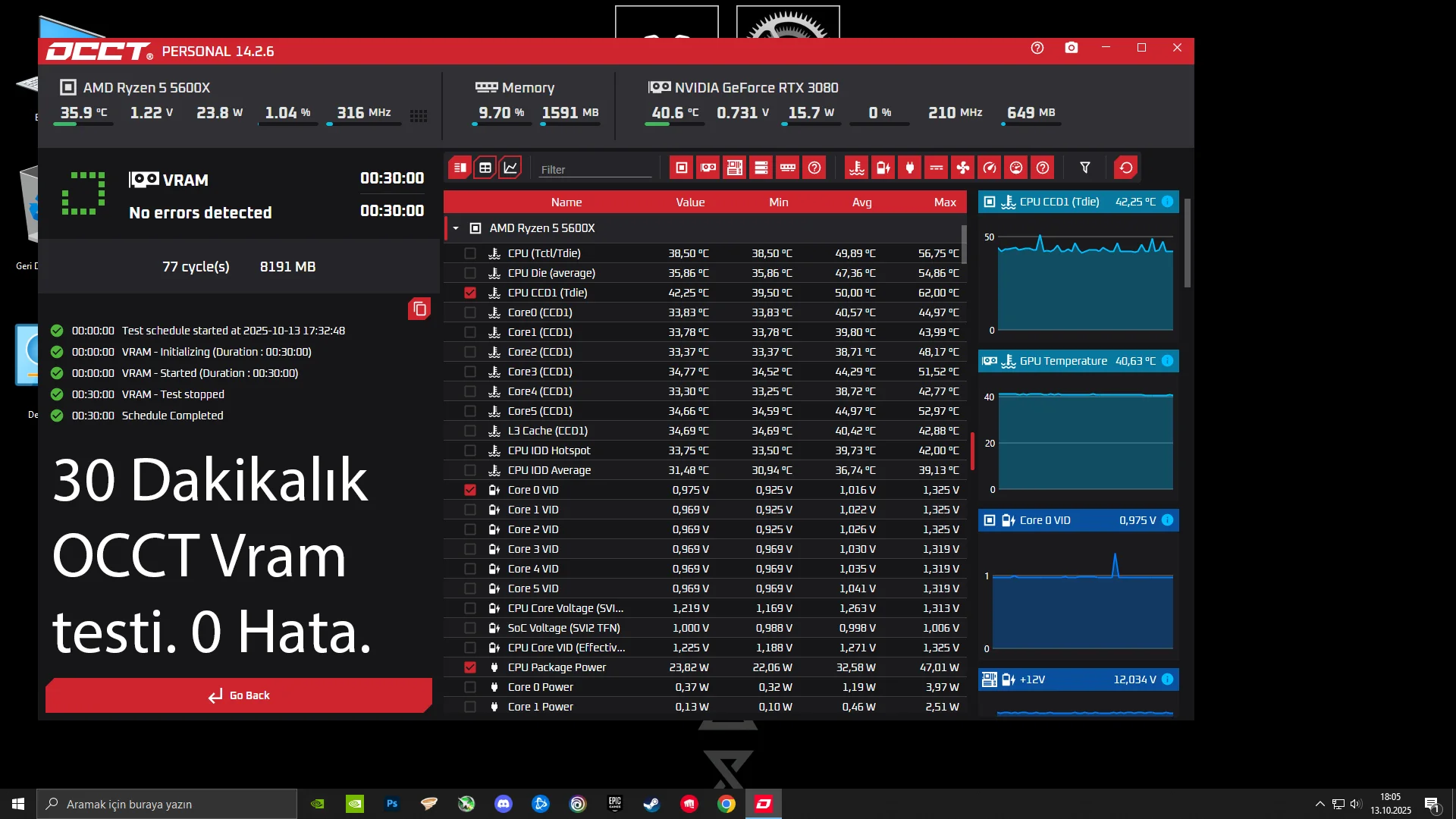Click the Go Back button
Image resolution: width=1456 pixels, height=819 pixels.
tap(239, 695)
